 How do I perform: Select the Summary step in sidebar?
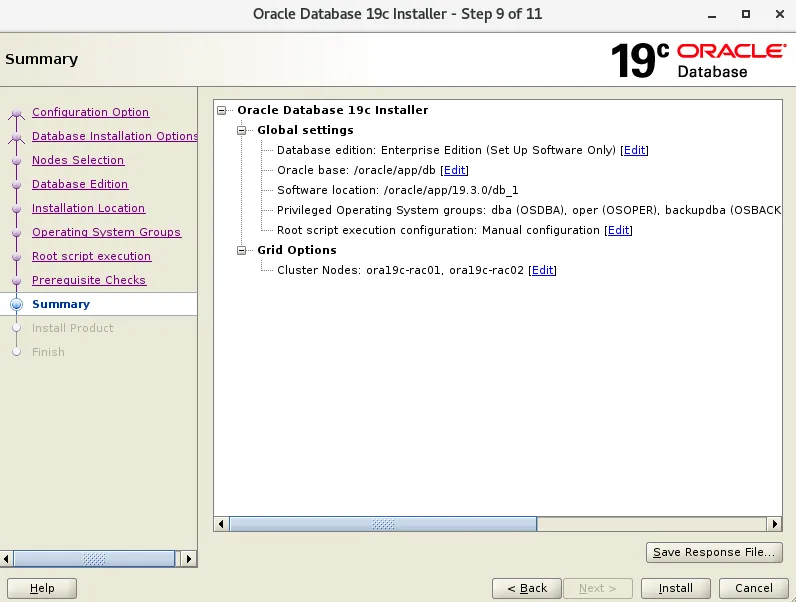click(61, 304)
